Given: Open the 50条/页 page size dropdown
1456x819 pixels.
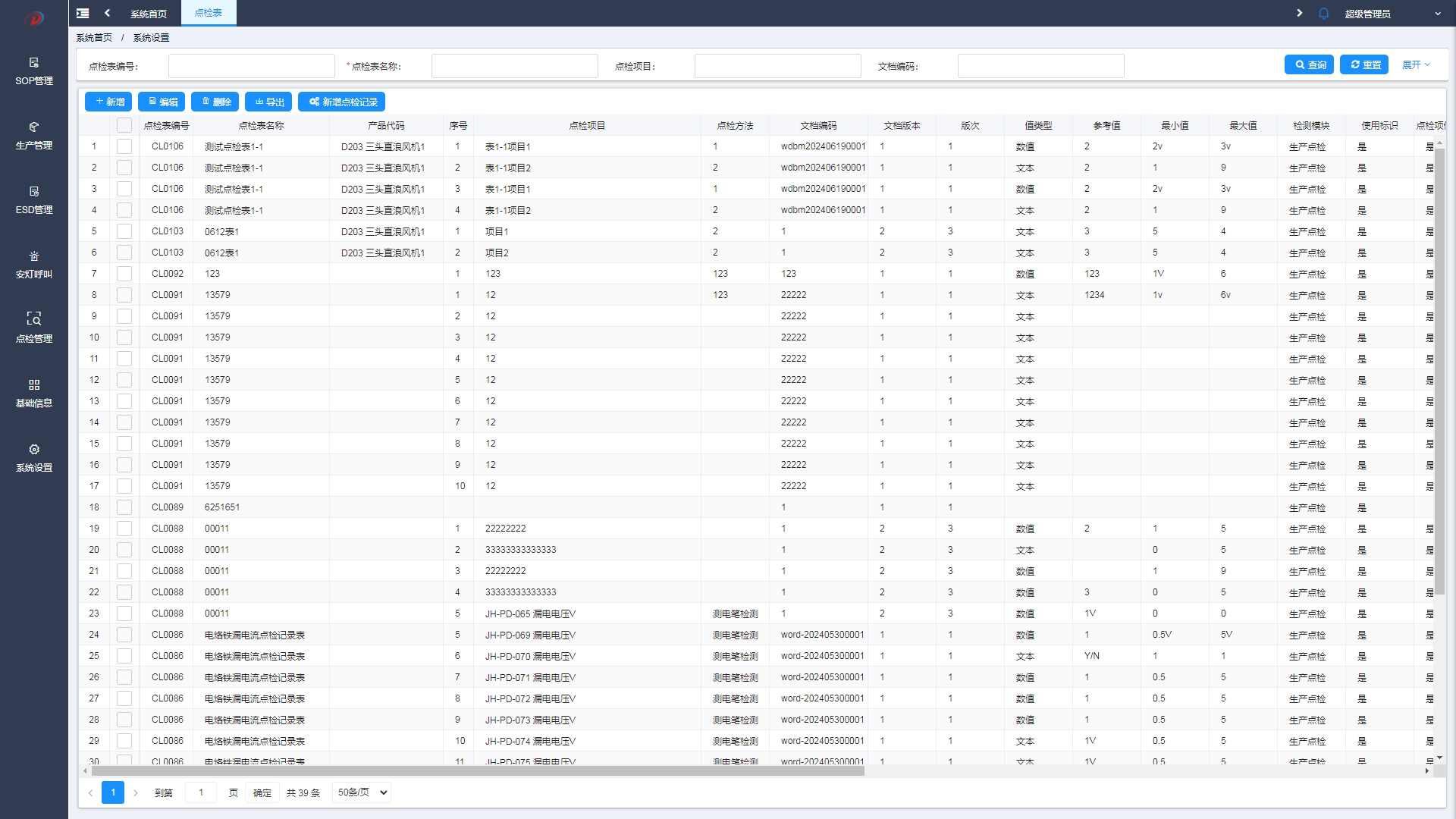Looking at the screenshot, I should [362, 792].
